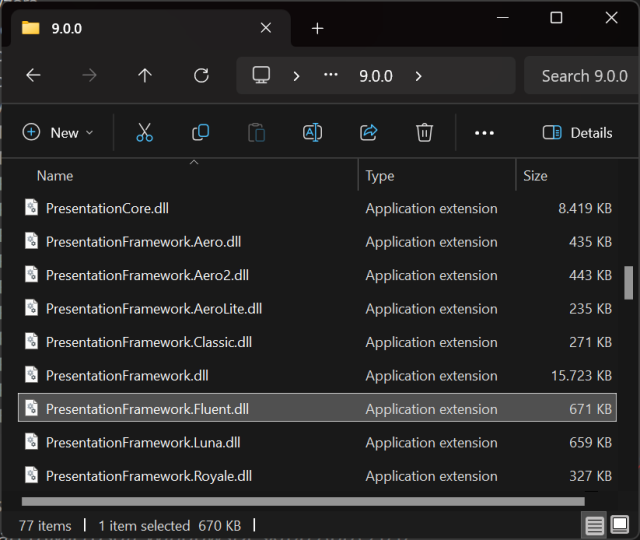Expand the chevron after 9.0.0 in address bar
The height and width of the screenshot is (540, 640).
[418, 76]
